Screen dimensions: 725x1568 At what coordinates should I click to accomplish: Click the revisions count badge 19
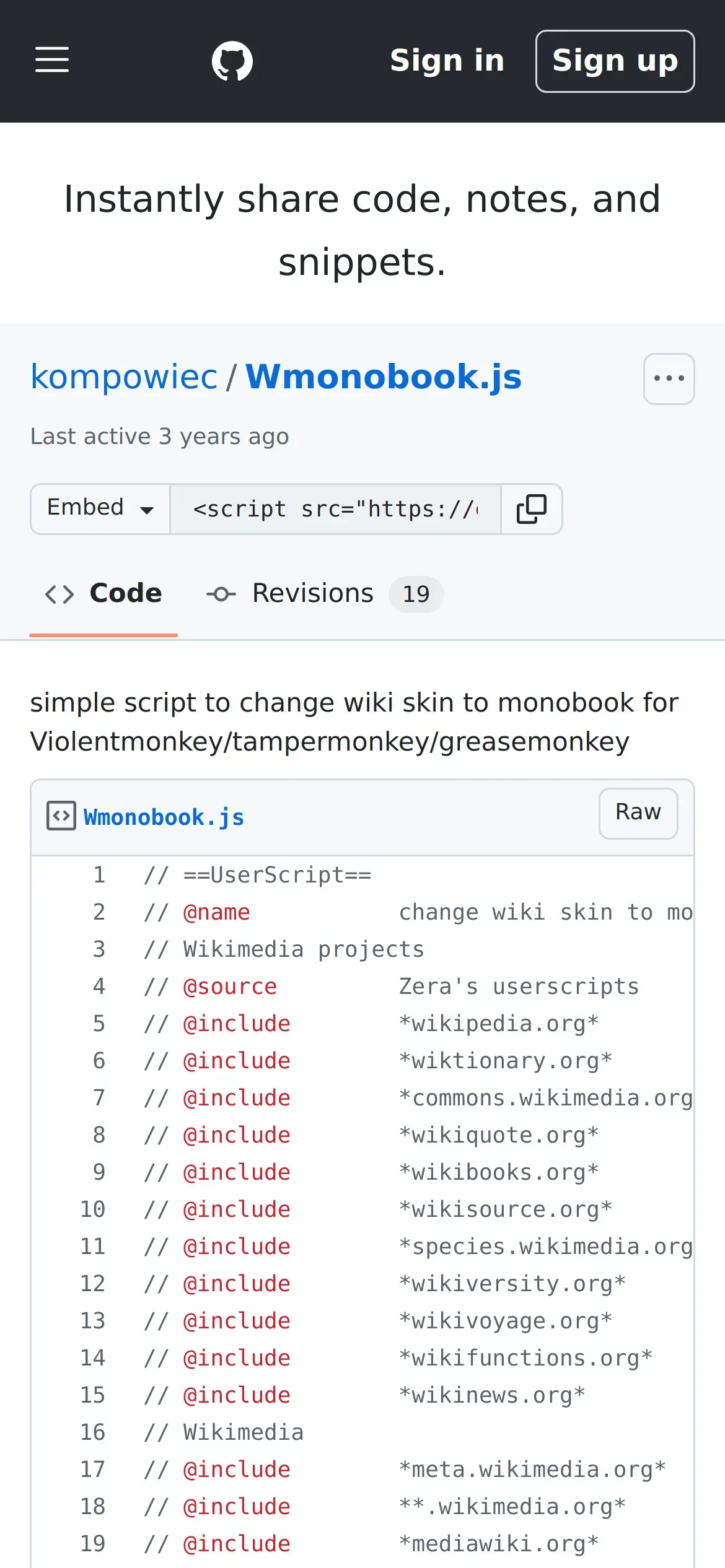[416, 595]
